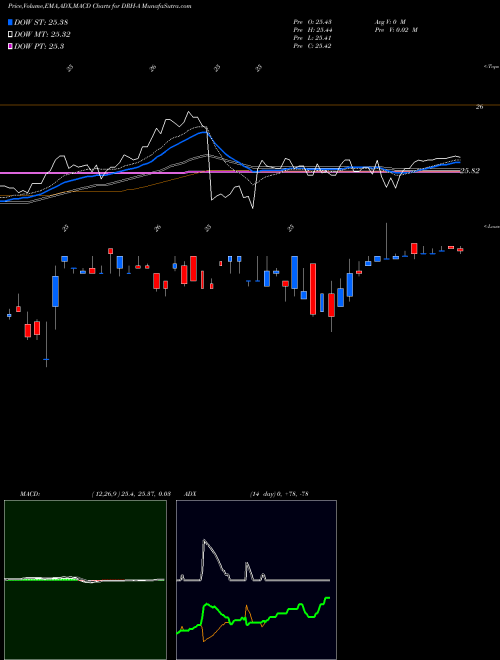The height and width of the screenshot is (660, 500).
Task: Open the green MACD indicator chart
Action: pyautogui.click(x=85, y=580)
